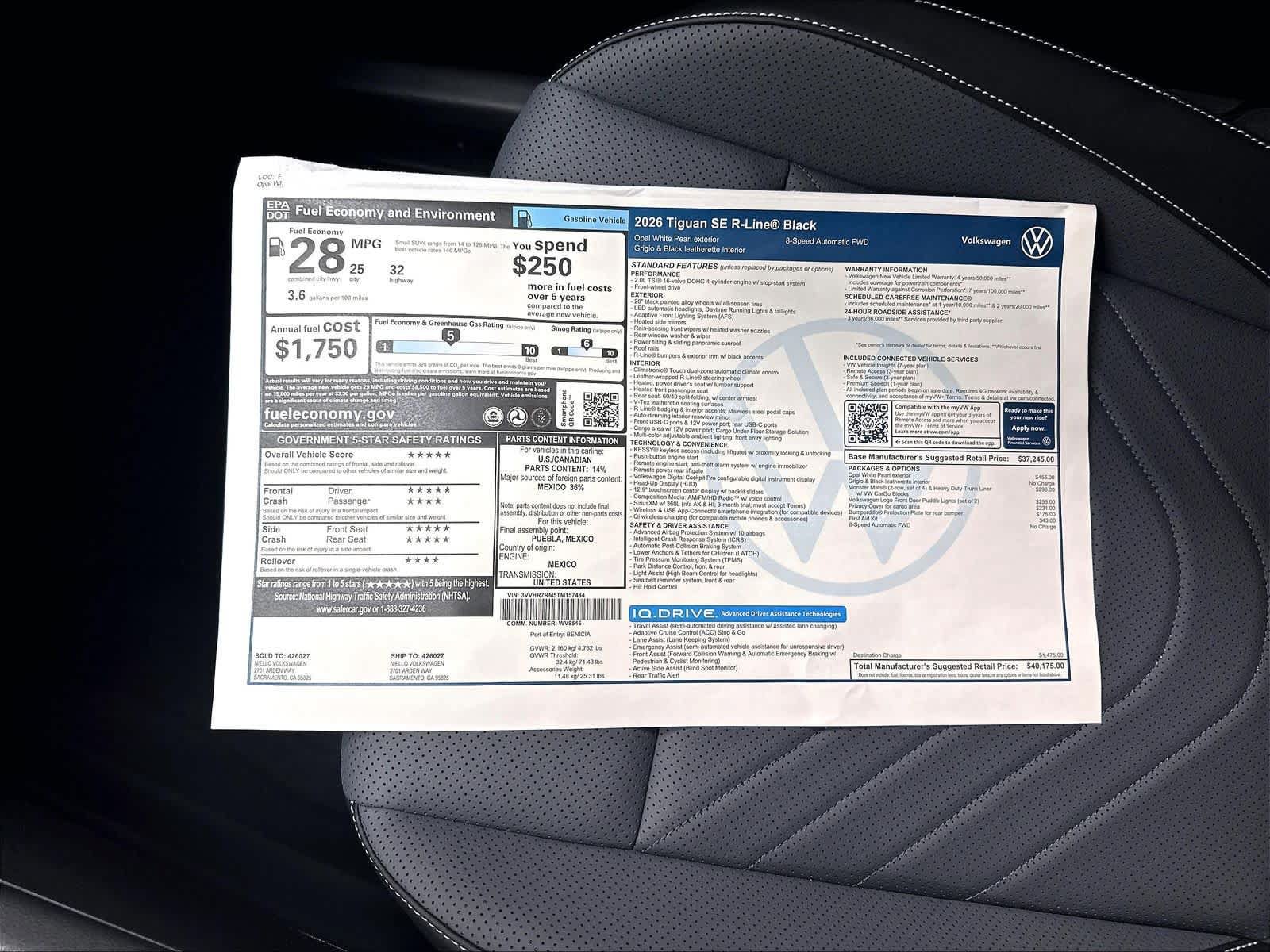Click the VIN barcode

pos(561,608)
